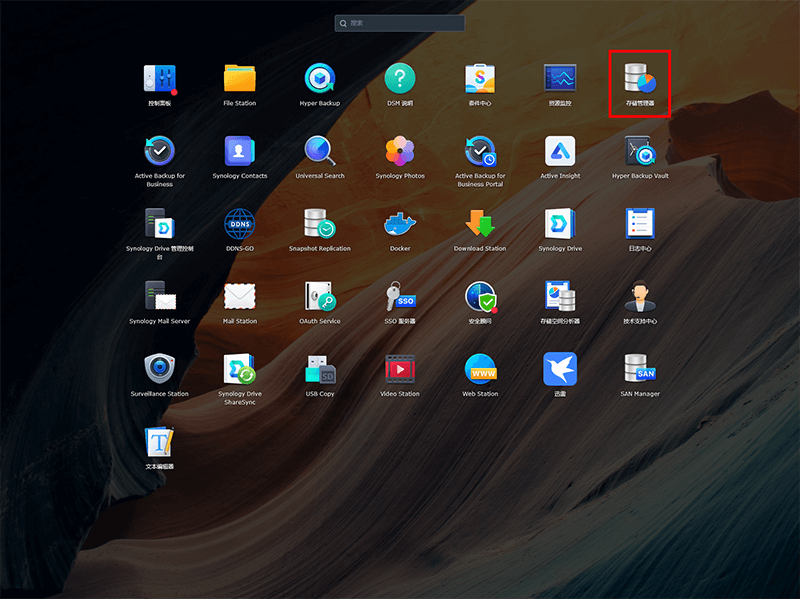Open SAN Manager
Screen dimensions: 800x599
[x=640, y=369]
